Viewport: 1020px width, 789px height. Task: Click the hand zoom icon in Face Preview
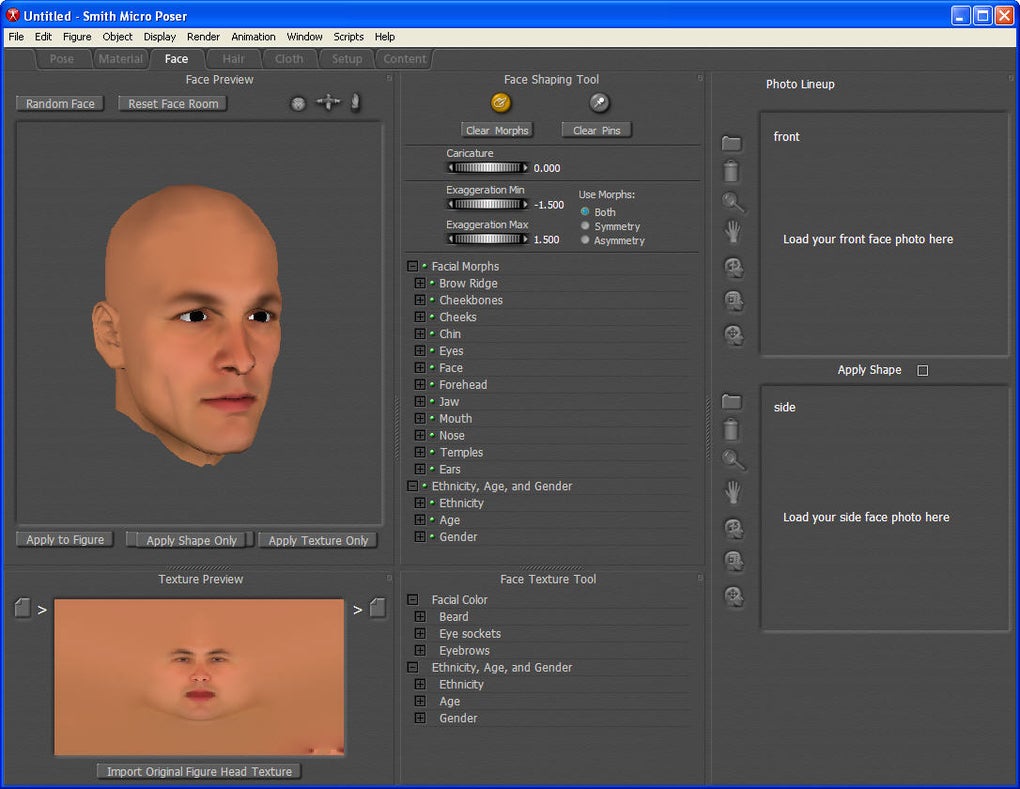click(x=354, y=103)
